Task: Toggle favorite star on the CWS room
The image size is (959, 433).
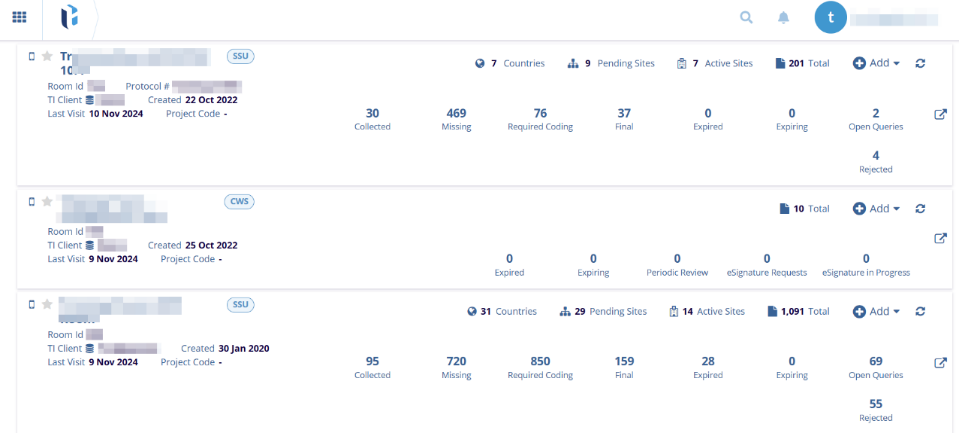Action: coord(46,201)
